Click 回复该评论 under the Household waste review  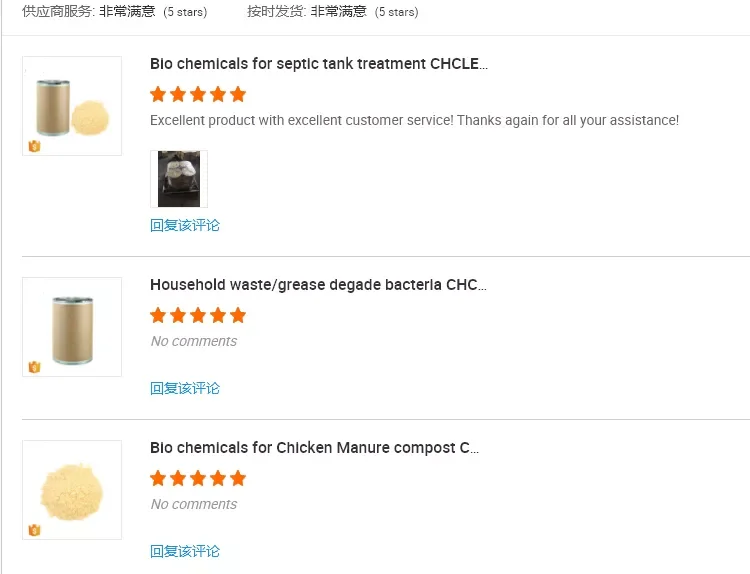[185, 388]
